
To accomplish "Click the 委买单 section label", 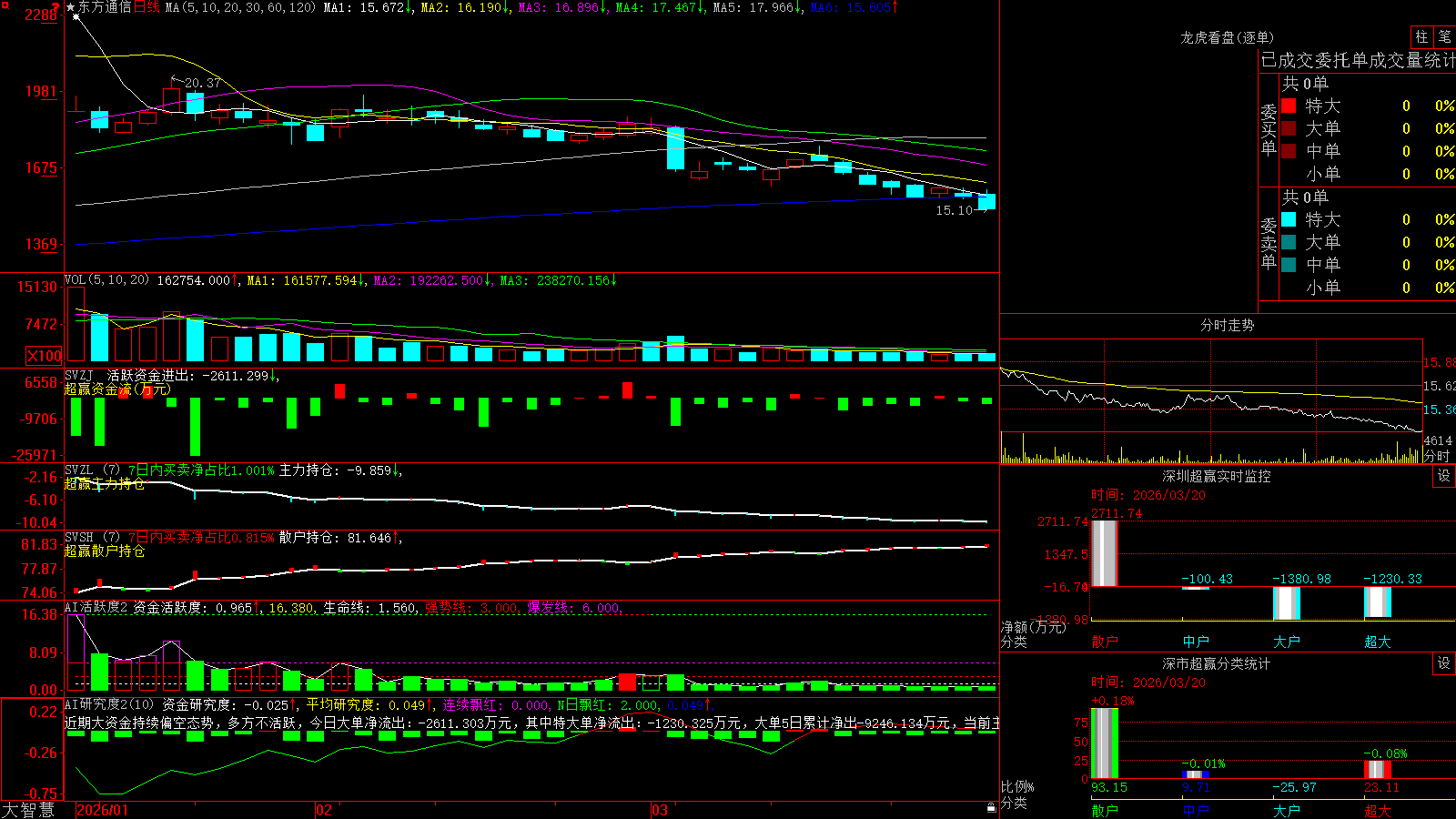I will click(1269, 129).
